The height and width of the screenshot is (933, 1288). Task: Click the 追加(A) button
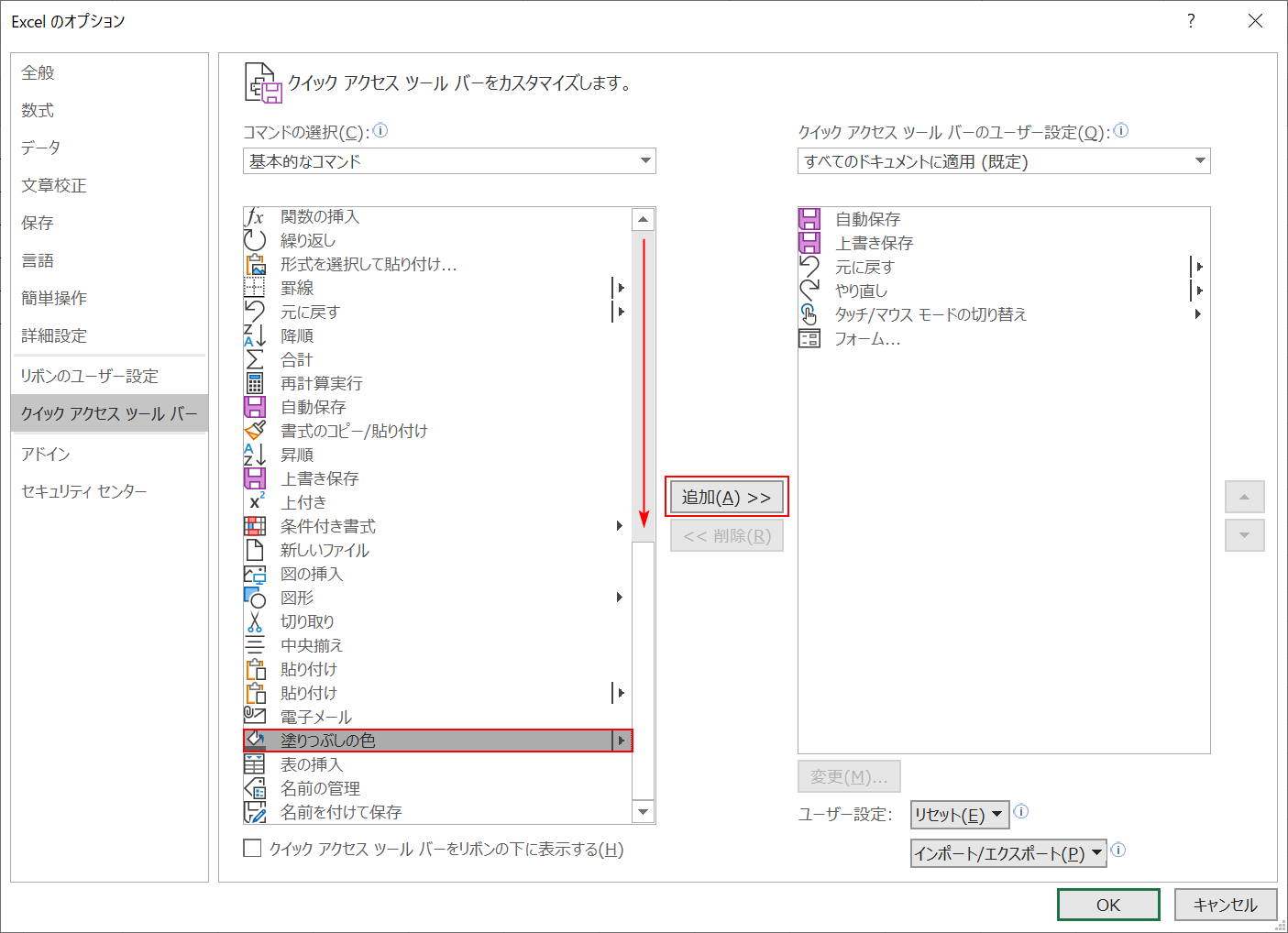point(726,496)
